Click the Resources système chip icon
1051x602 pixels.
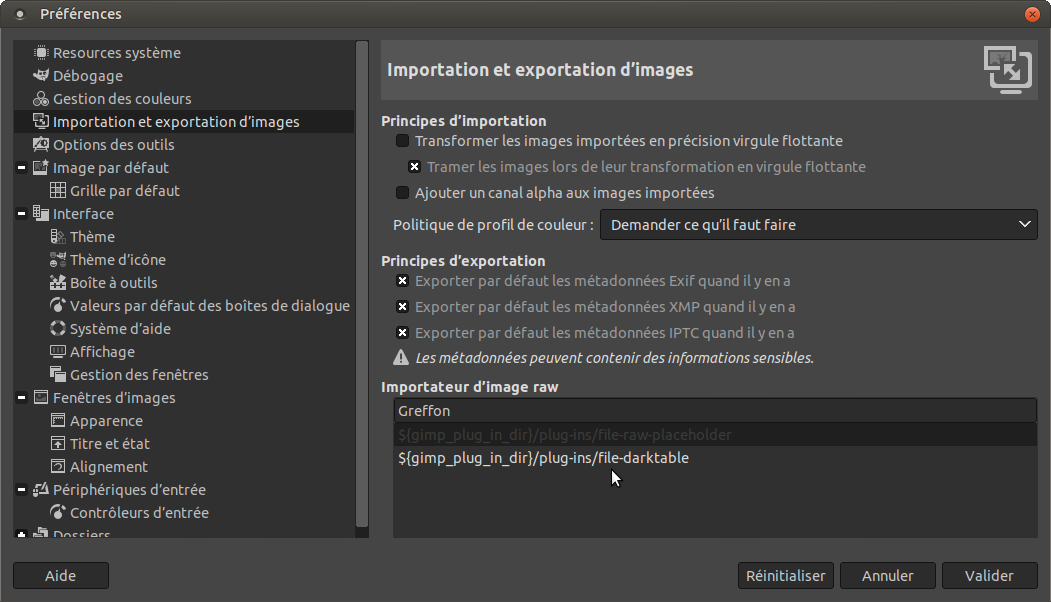click(41, 53)
